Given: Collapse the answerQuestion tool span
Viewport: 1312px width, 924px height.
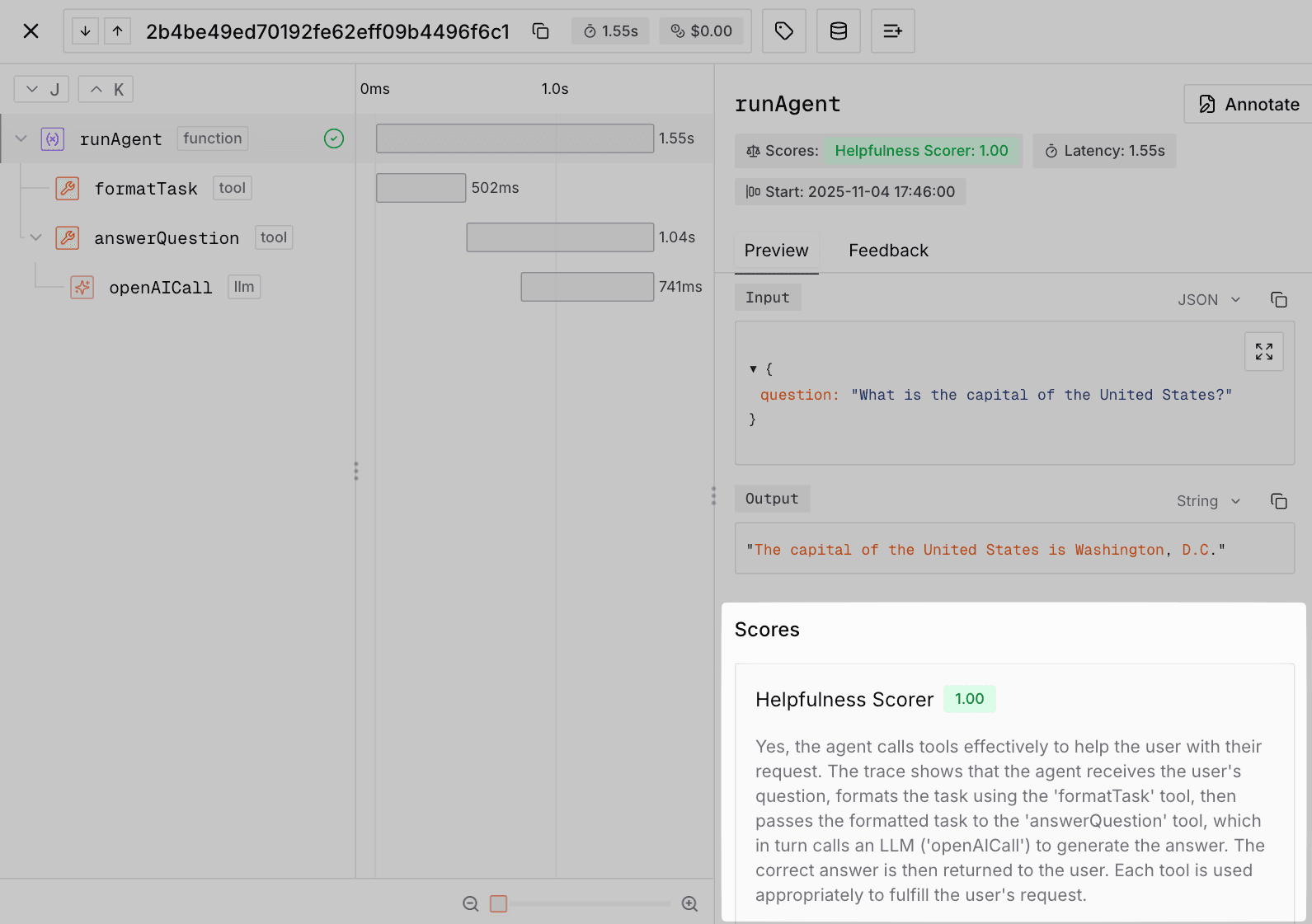Looking at the screenshot, I should tap(36, 237).
